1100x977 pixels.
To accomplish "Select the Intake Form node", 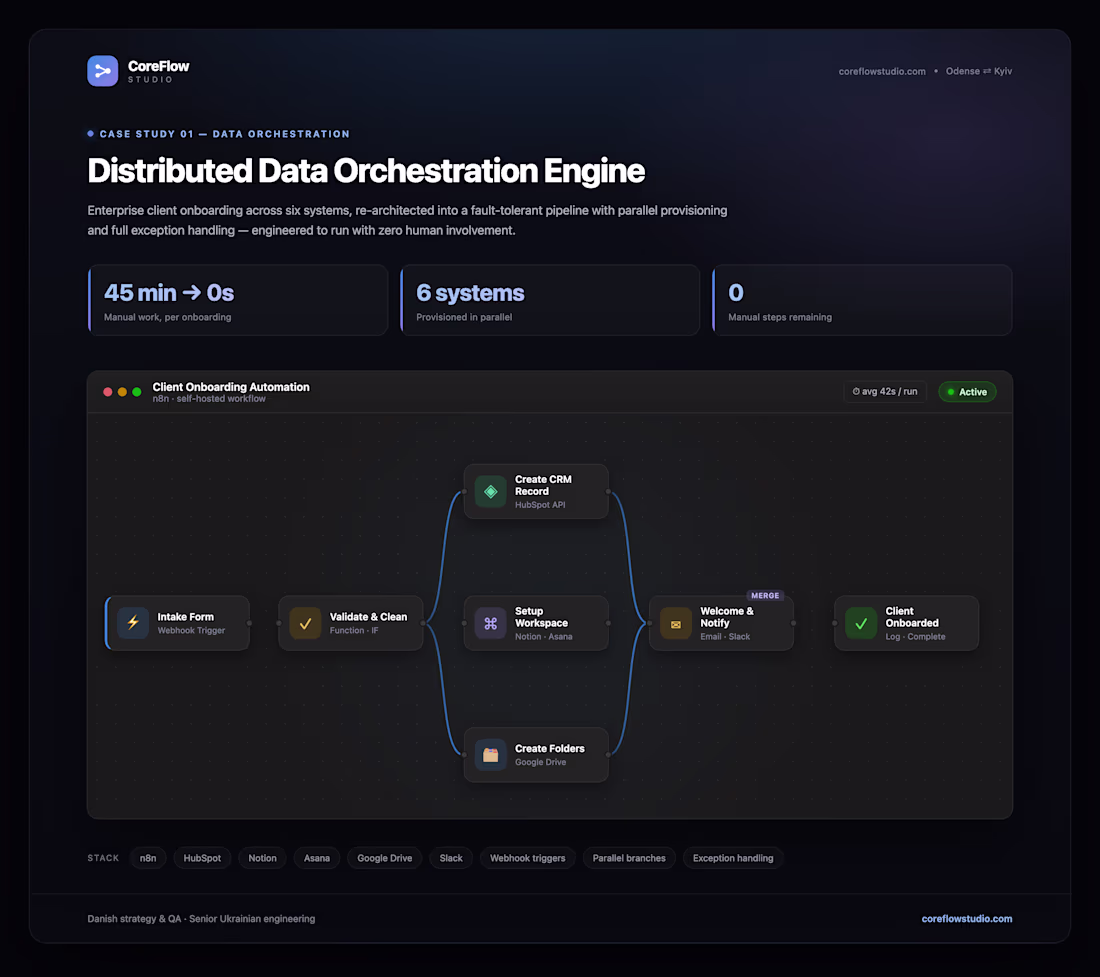I will tap(177, 623).
